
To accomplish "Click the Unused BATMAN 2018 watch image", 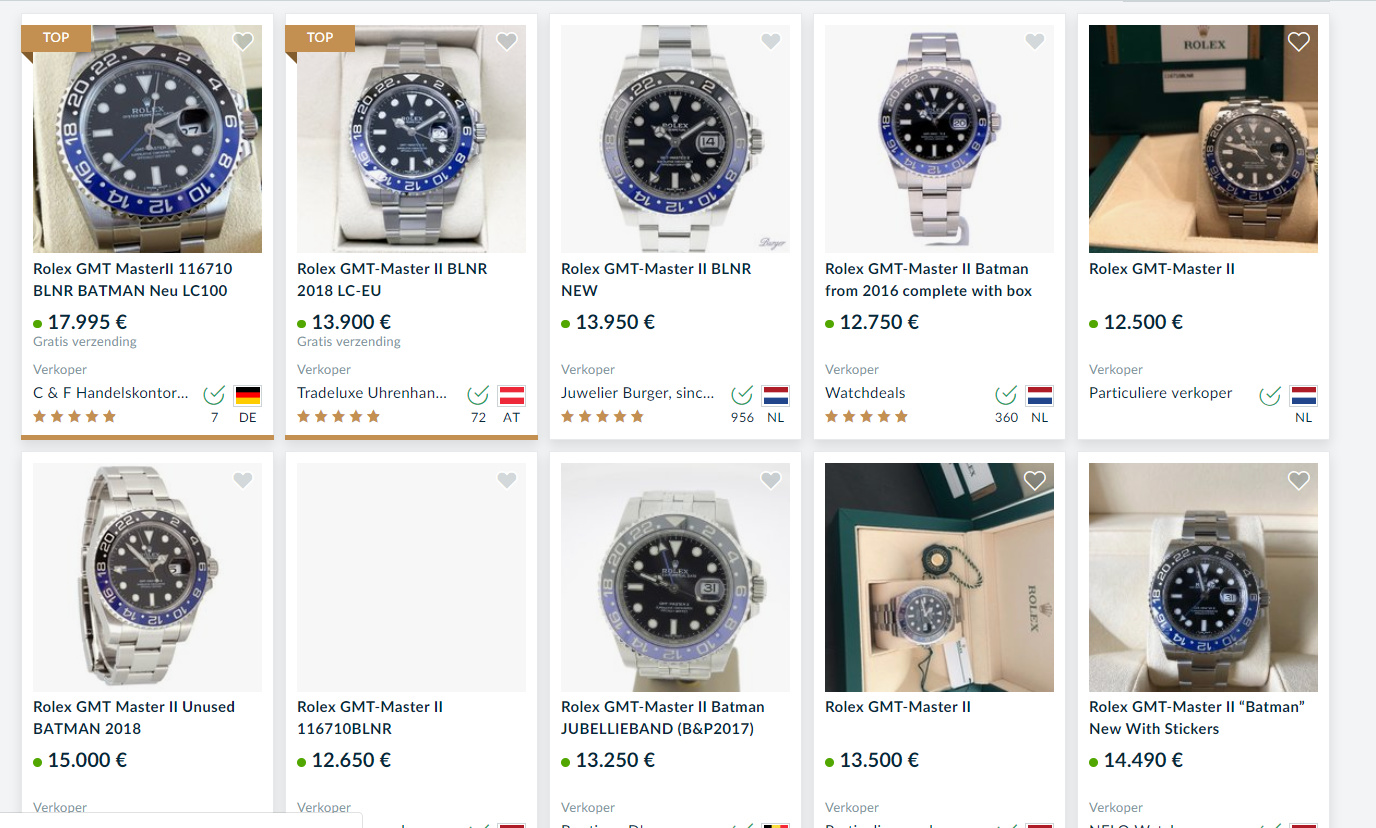I will pos(147,577).
